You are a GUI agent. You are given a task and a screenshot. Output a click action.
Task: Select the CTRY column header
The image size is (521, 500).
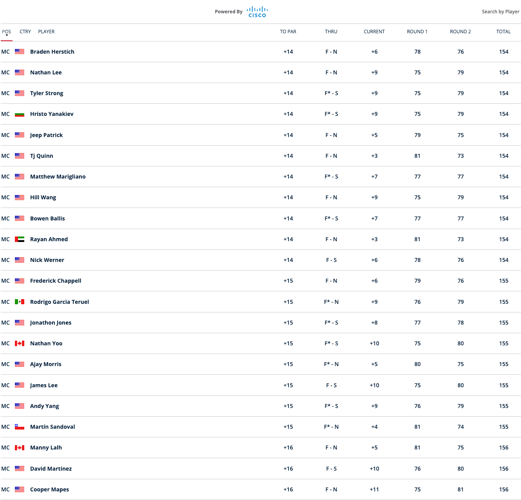tap(25, 32)
